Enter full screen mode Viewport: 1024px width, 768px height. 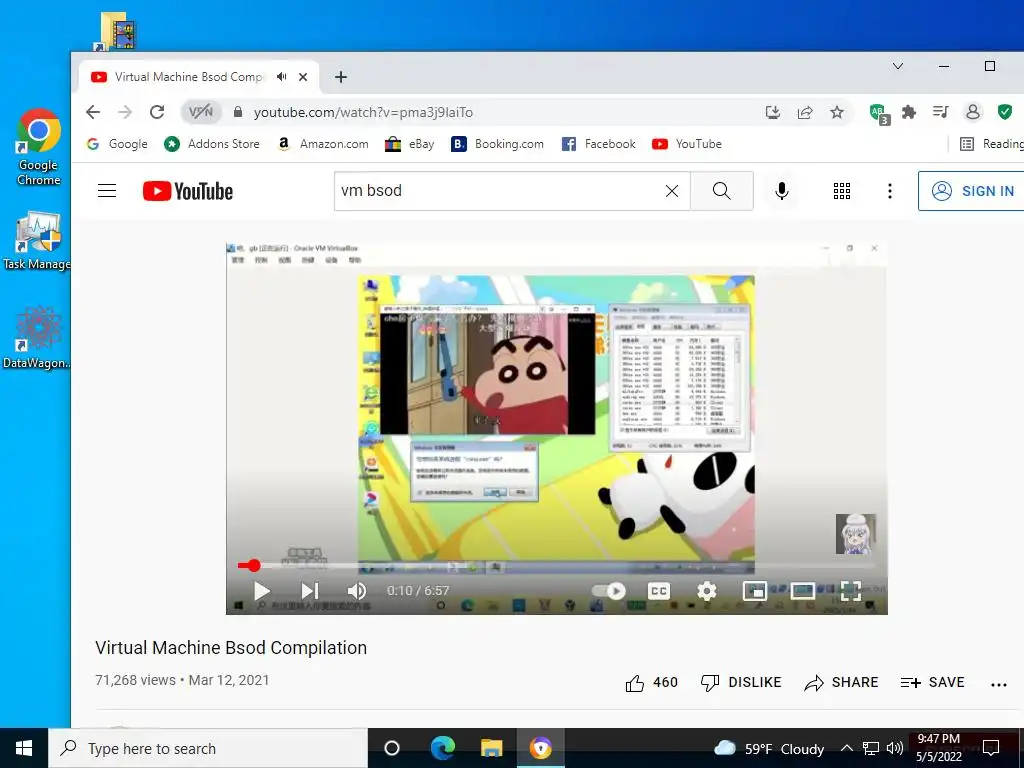click(x=850, y=591)
